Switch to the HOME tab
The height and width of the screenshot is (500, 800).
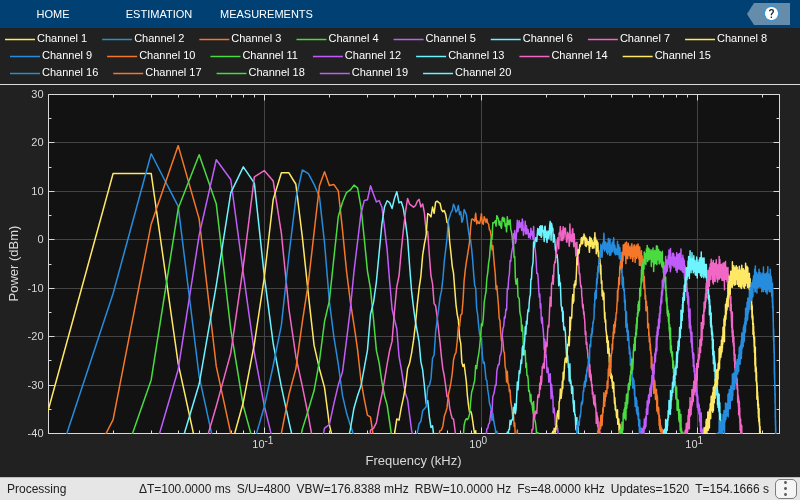pyautogui.click(x=53, y=14)
